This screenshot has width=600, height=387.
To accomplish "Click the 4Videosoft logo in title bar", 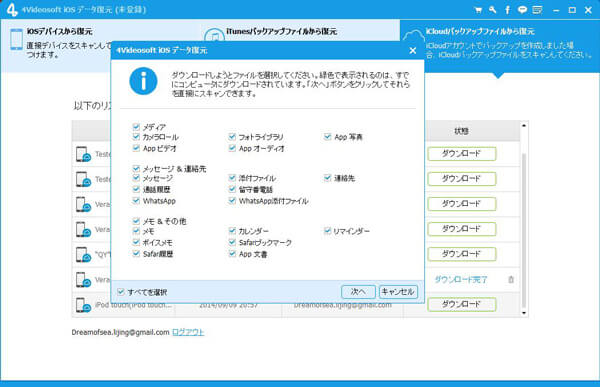I will [x=12, y=10].
